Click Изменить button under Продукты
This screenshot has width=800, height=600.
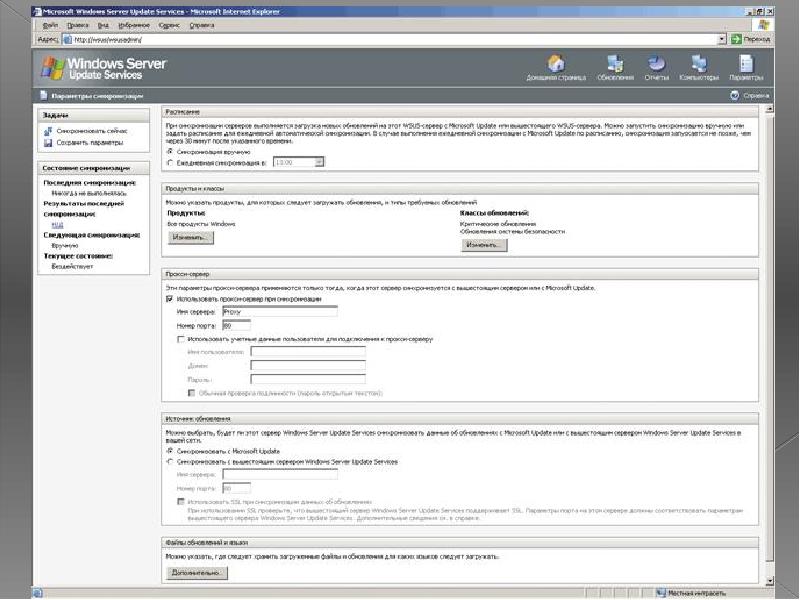tap(191, 237)
